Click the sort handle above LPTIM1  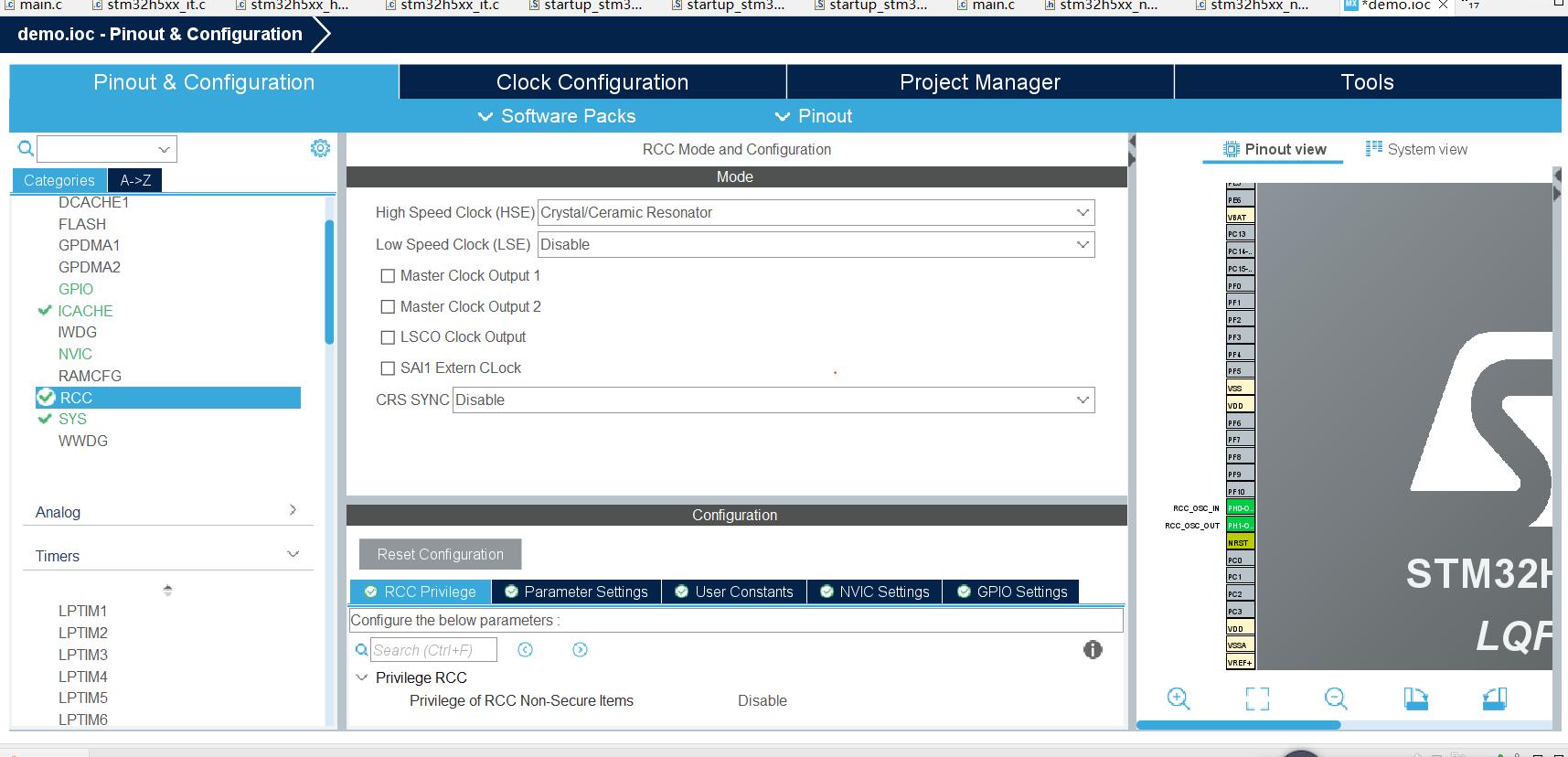coord(167,591)
